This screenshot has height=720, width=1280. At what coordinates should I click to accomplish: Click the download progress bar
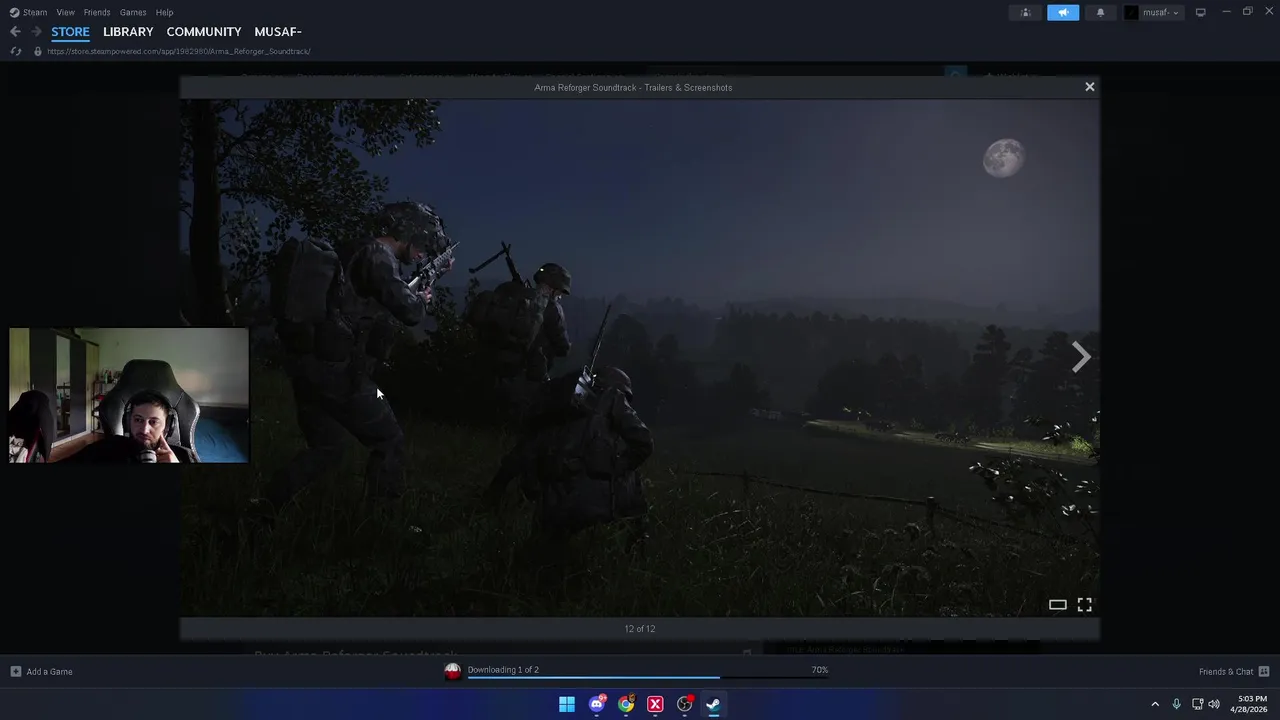[648, 678]
